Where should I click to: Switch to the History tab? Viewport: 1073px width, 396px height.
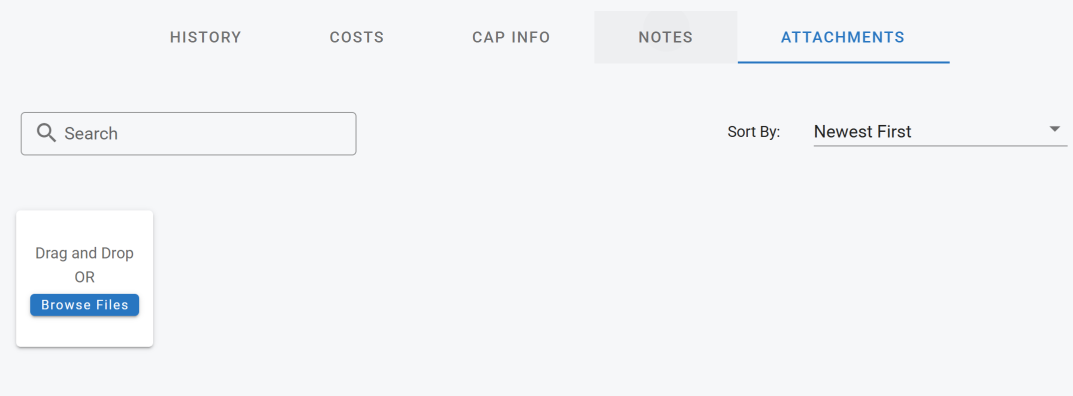click(x=205, y=37)
